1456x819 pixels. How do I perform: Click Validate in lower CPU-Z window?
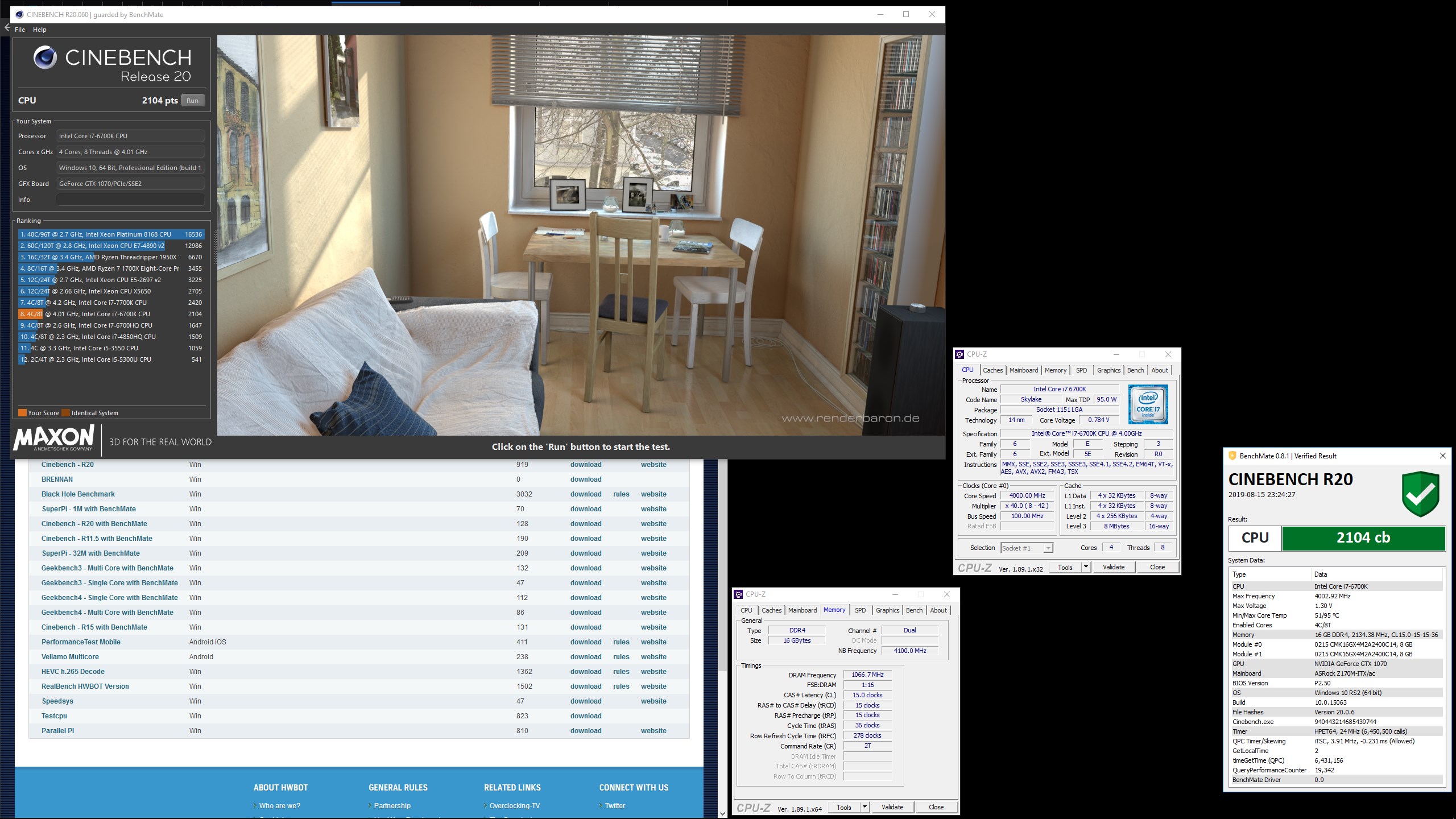[x=892, y=808]
